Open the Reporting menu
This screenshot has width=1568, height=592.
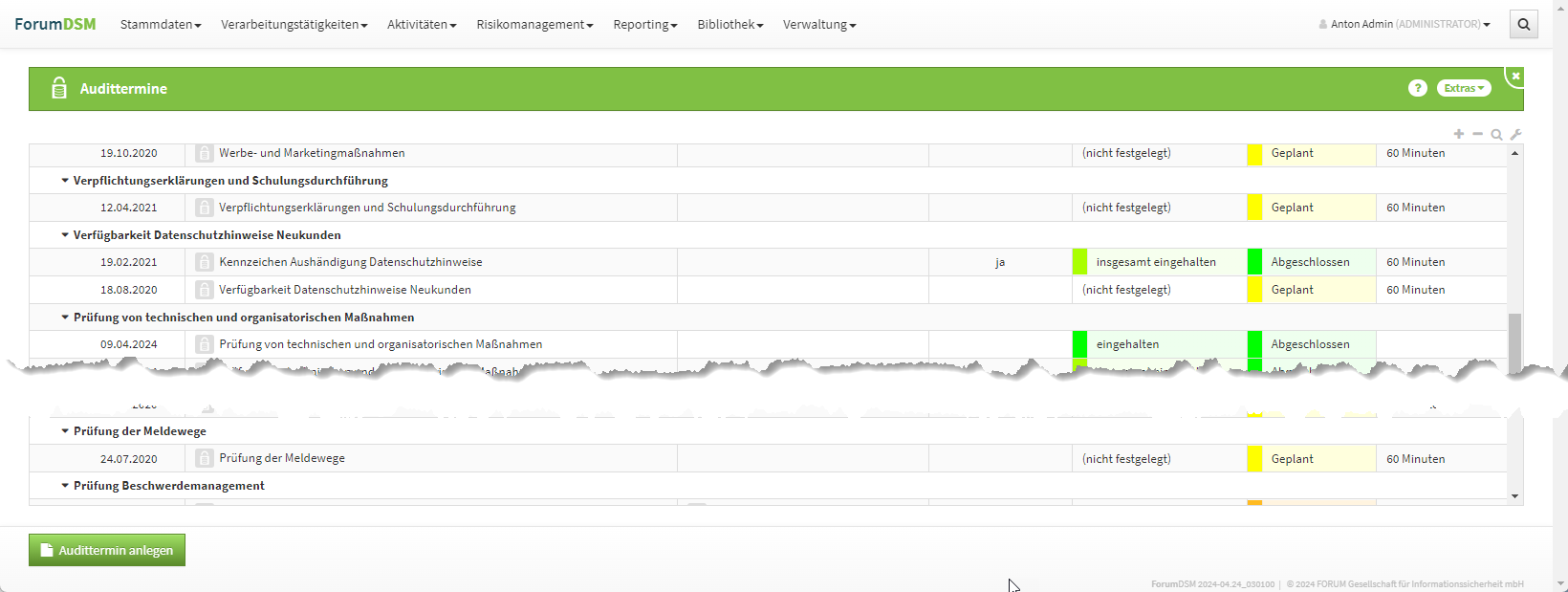[645, 25]
